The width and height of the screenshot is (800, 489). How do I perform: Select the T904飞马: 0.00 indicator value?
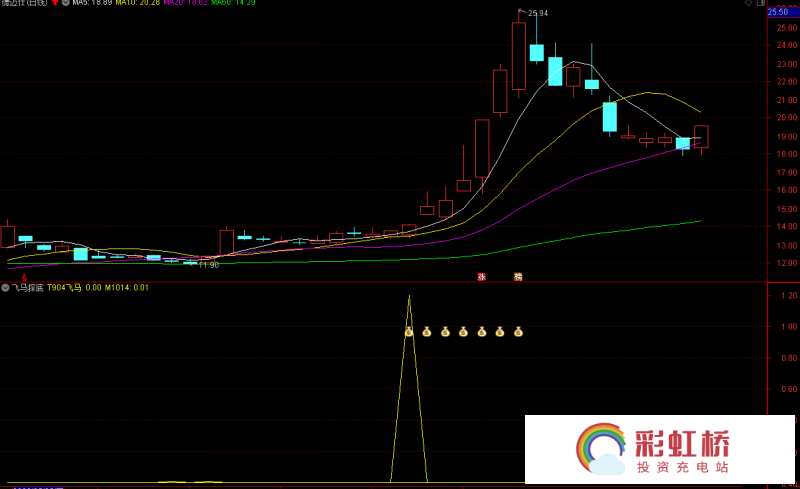click(74, 288)
